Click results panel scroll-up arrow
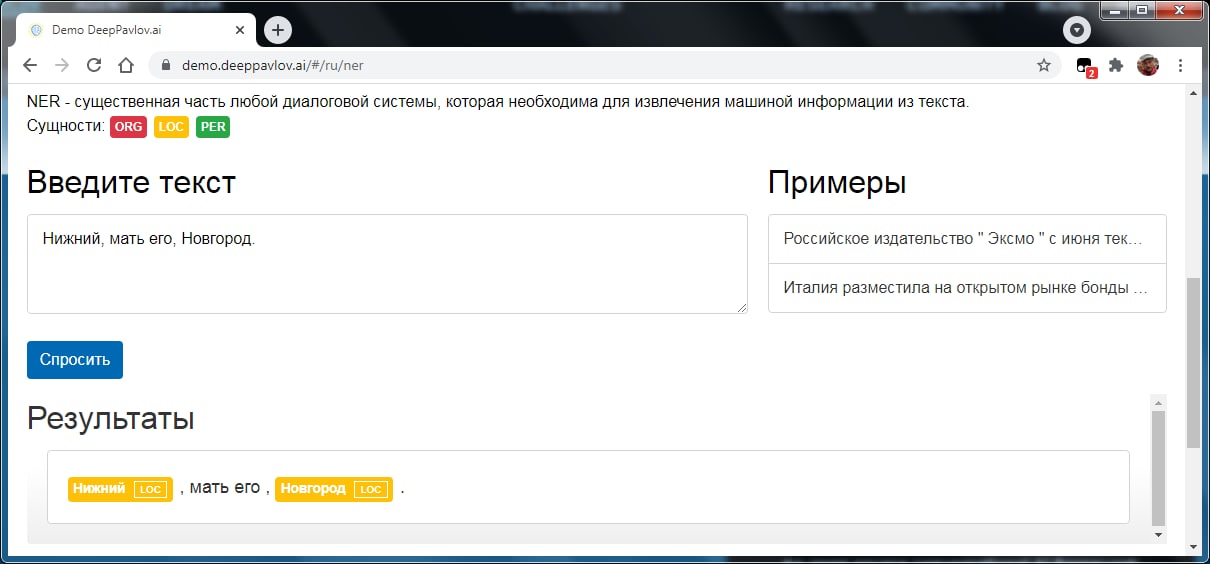The height and width of the screenshot is (564, 1210). tap(1159, 402)
